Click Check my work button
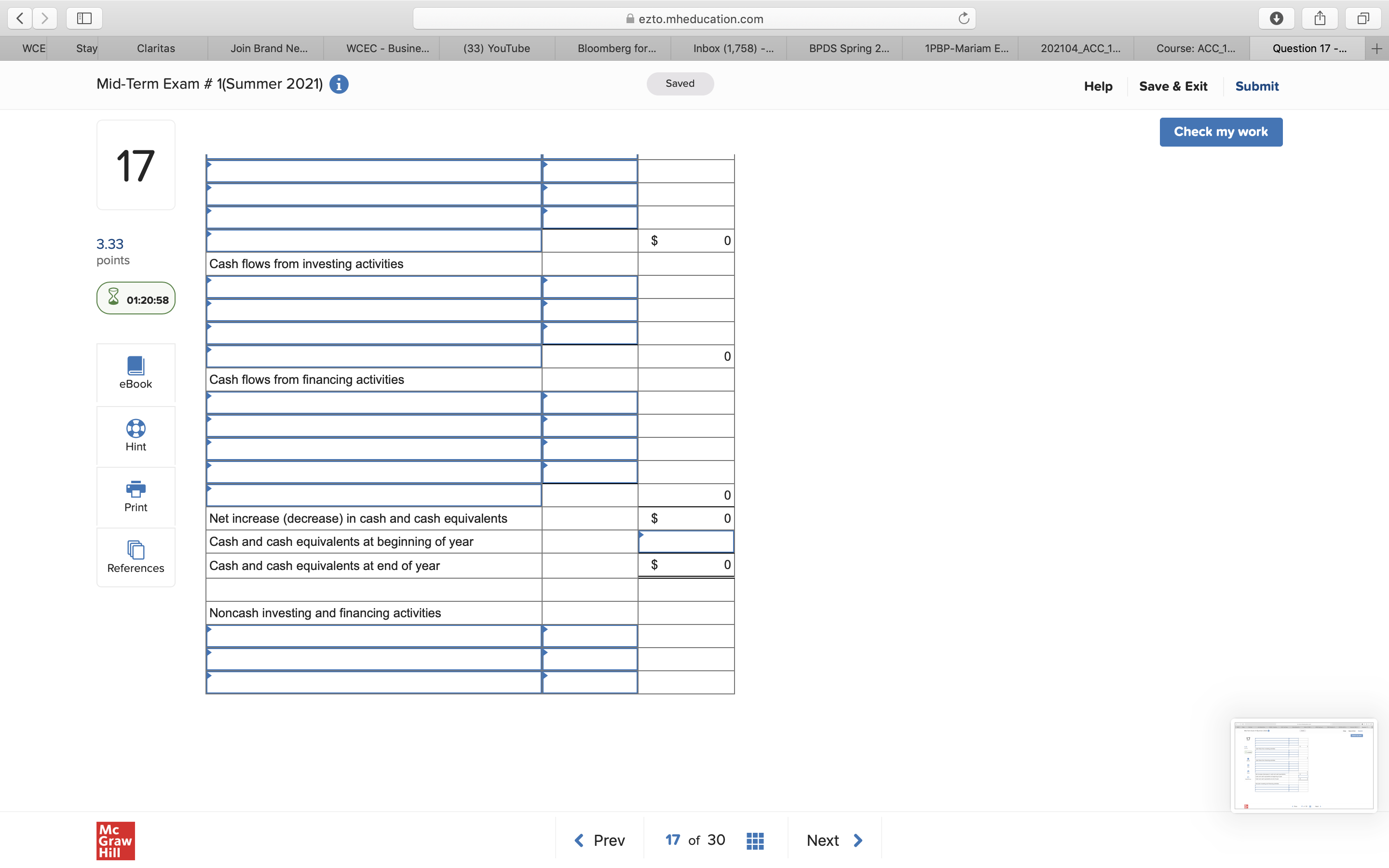 coord(1220,132)
